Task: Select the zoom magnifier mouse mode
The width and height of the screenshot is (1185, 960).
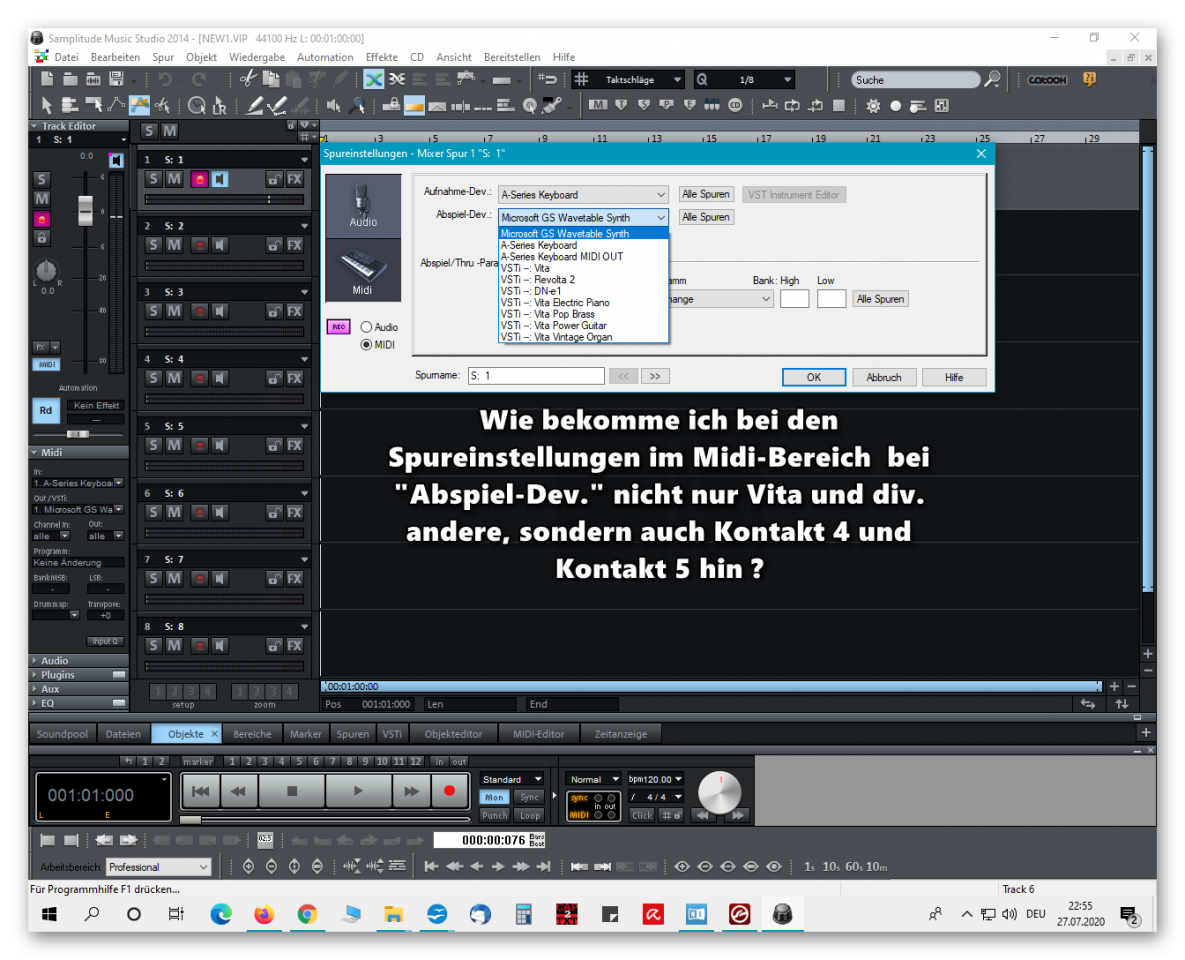Action: coord(357,106)
